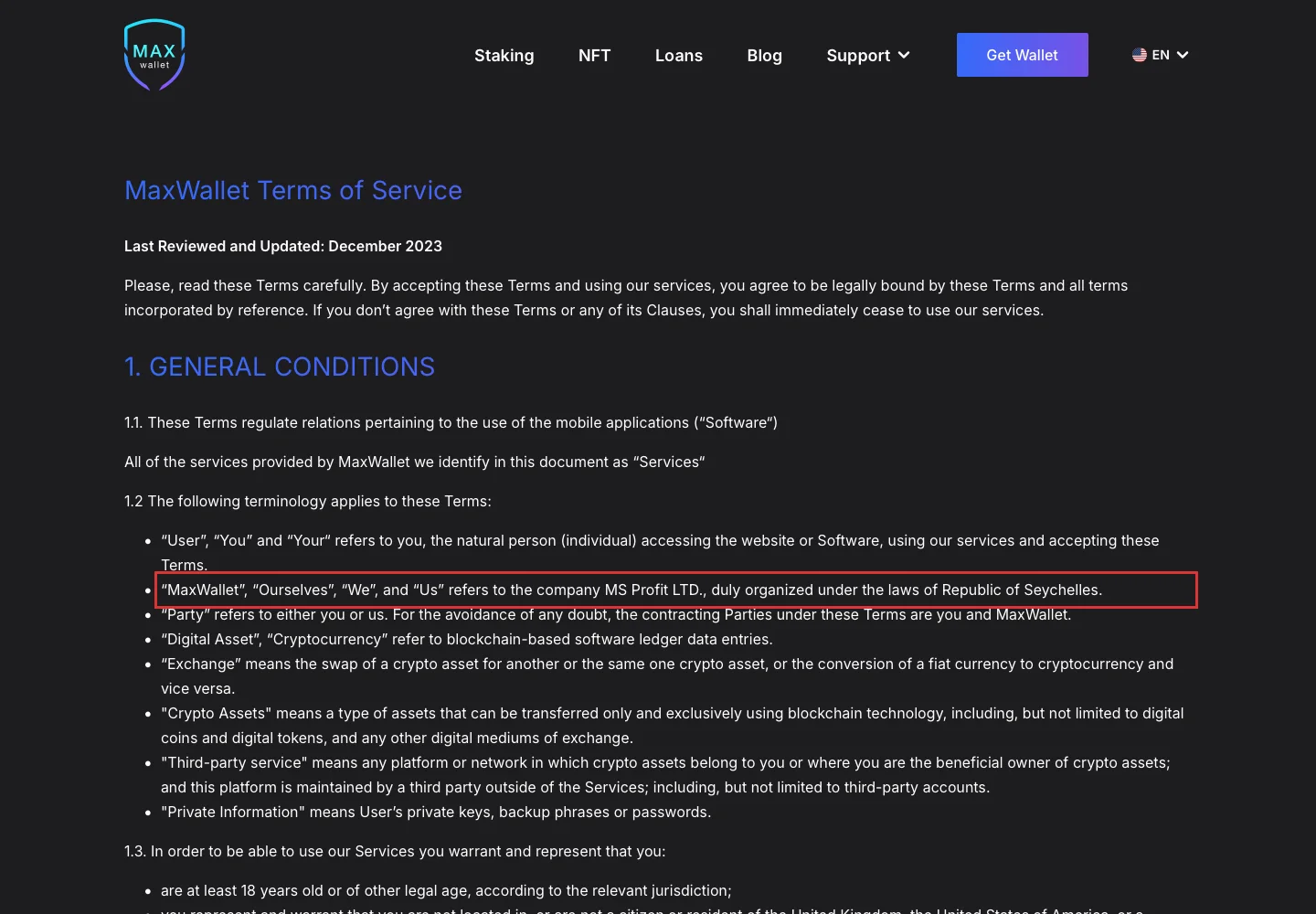The height and width of the screenshot is (914, 1316).
Task: Open the Blog link in navigation
Action: pos(765,56)
